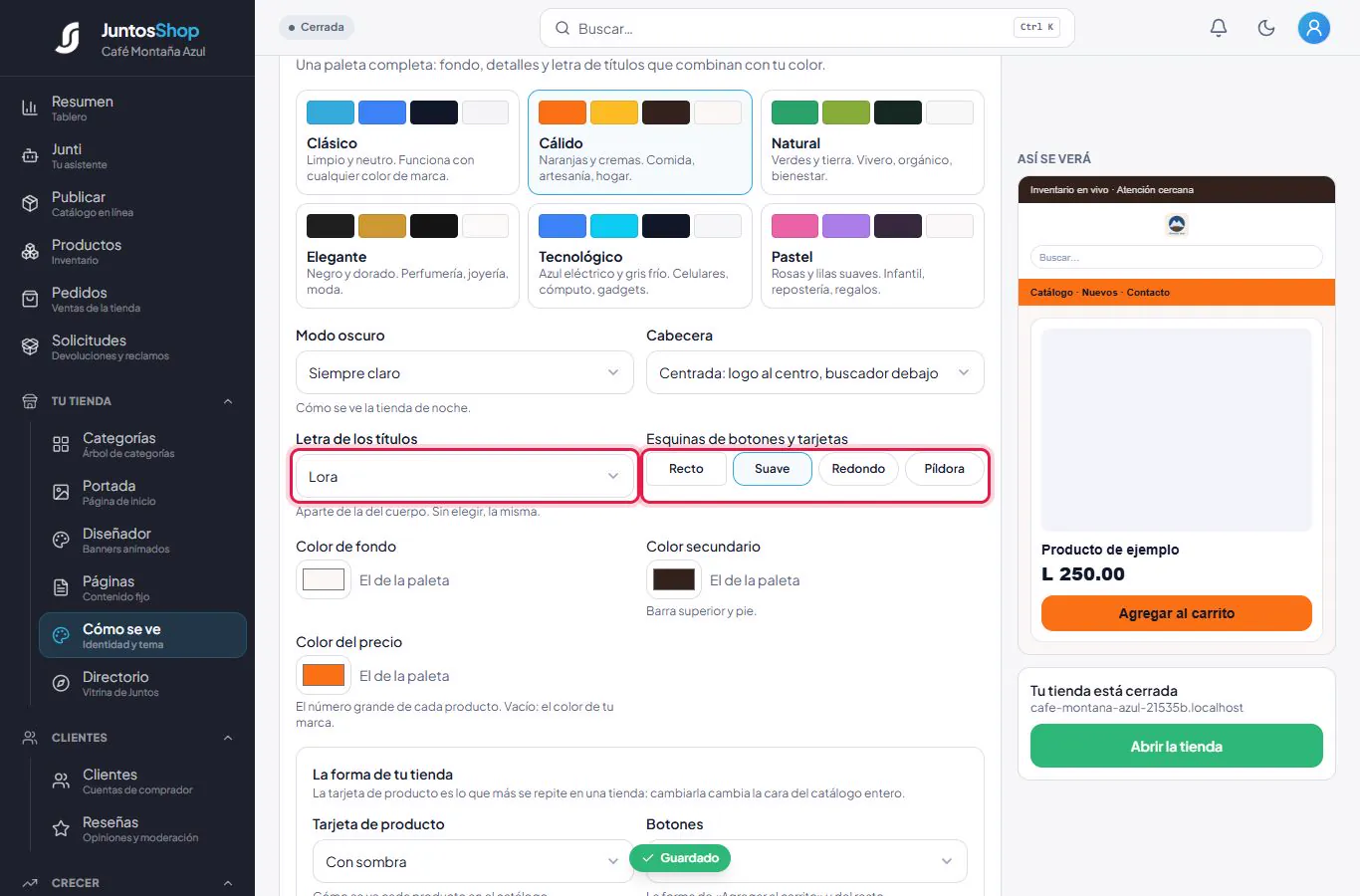The image size is (1360, 896).
Task: Open the Color del precio swatch
Action: click(324, 675)
